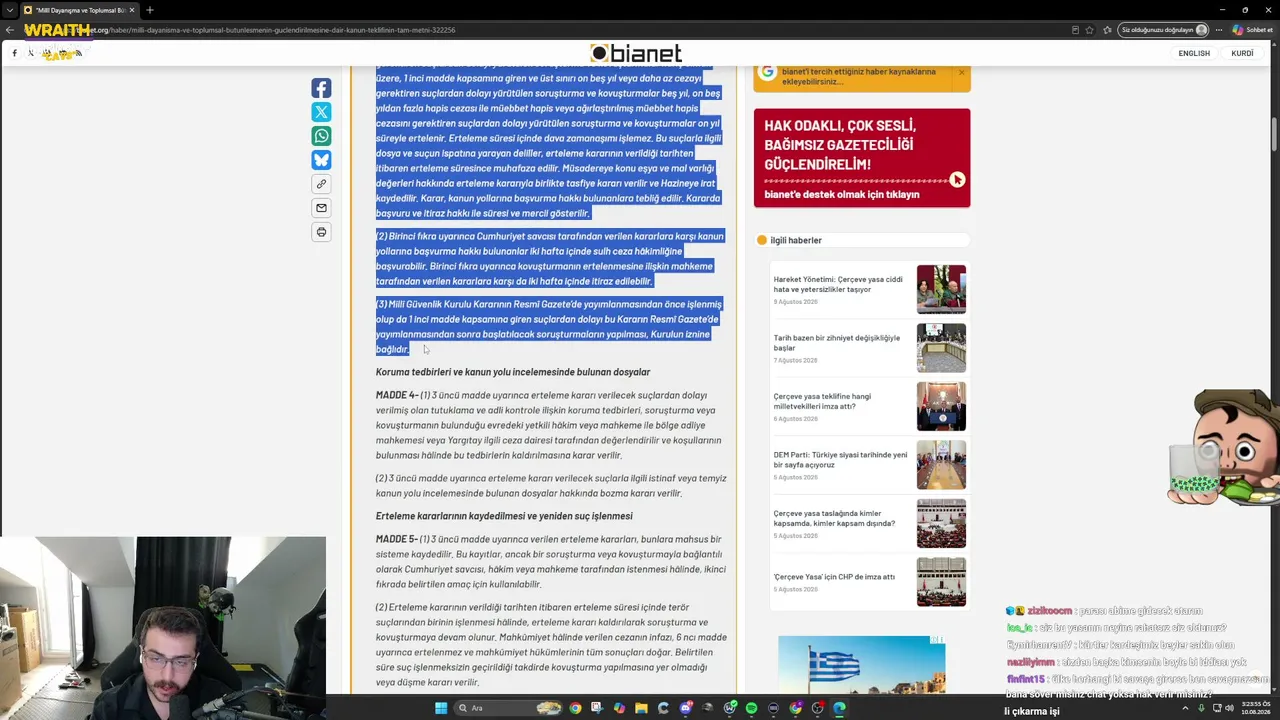Open Discord from the taskbar
Screen dimensions: 1280x720
(x=685, y=708)
